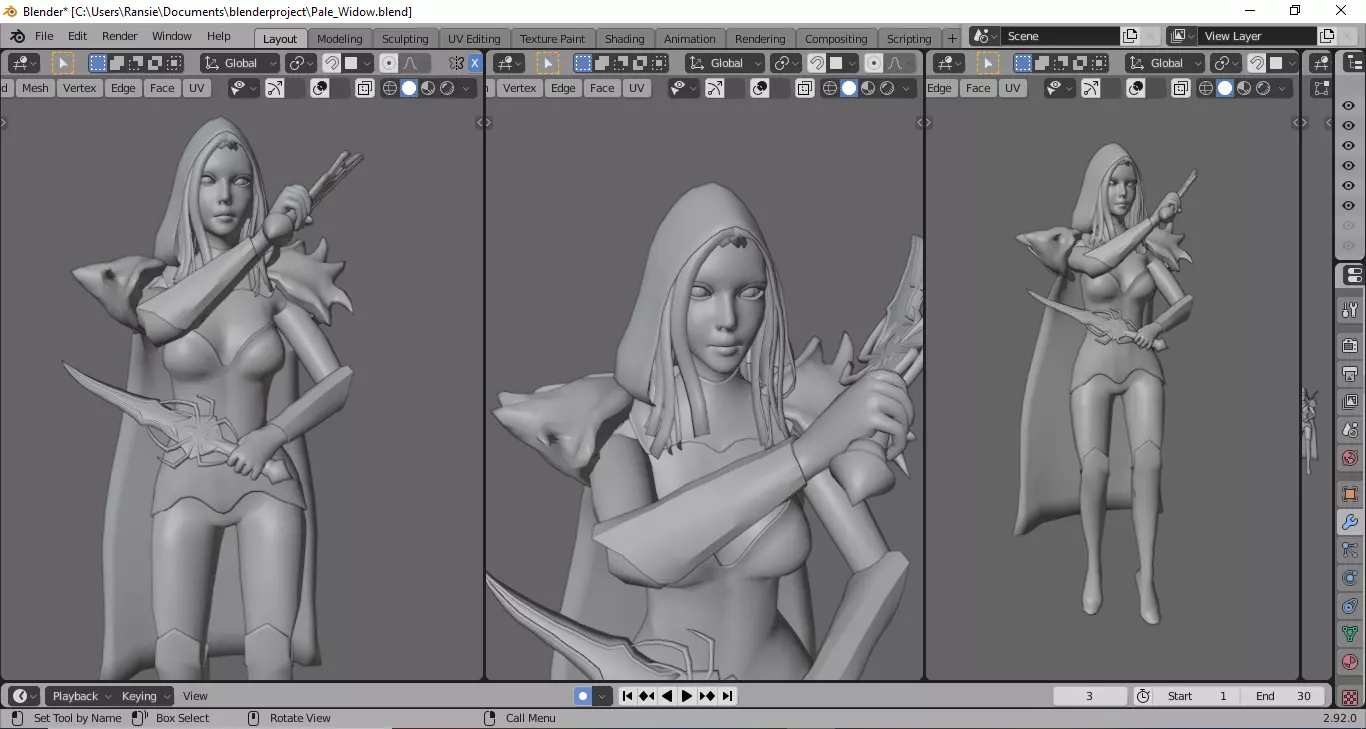Switch to the Sculpting workspace tab
Viewport: 1366px width, 729px height.
tap(405, 38)
